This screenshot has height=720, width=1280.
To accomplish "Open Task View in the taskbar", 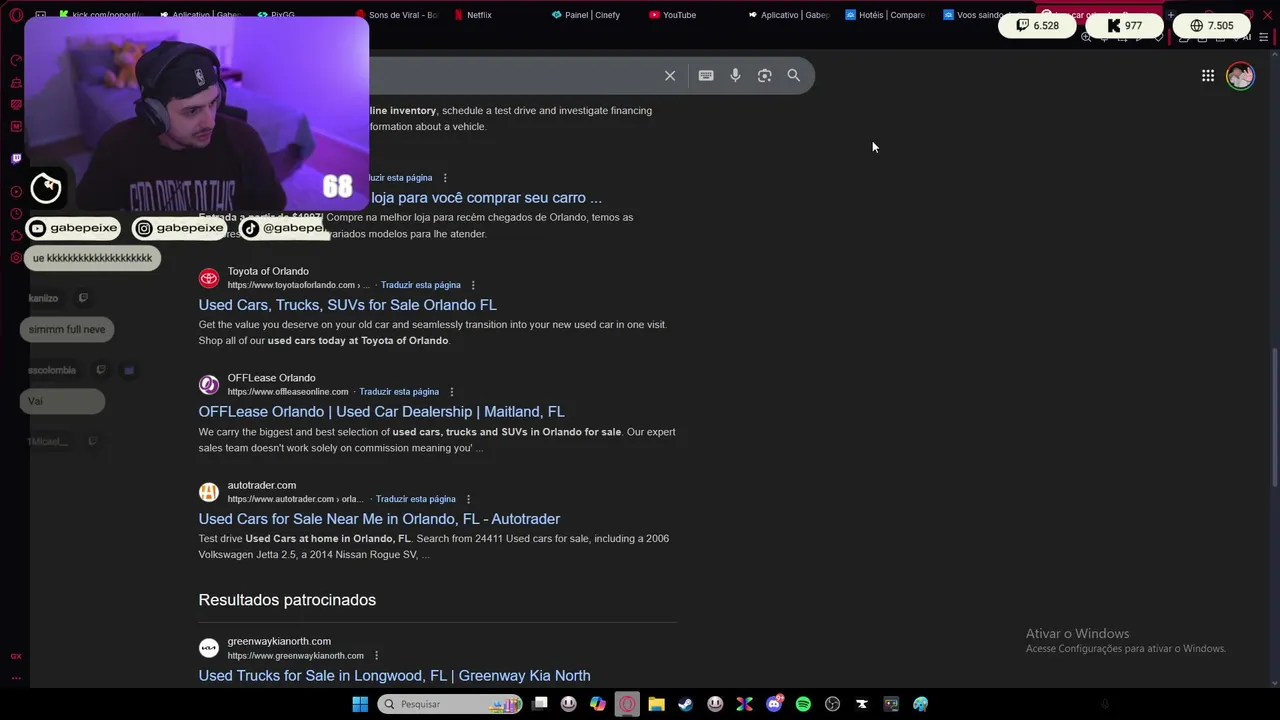I will [x=540, y=704].
